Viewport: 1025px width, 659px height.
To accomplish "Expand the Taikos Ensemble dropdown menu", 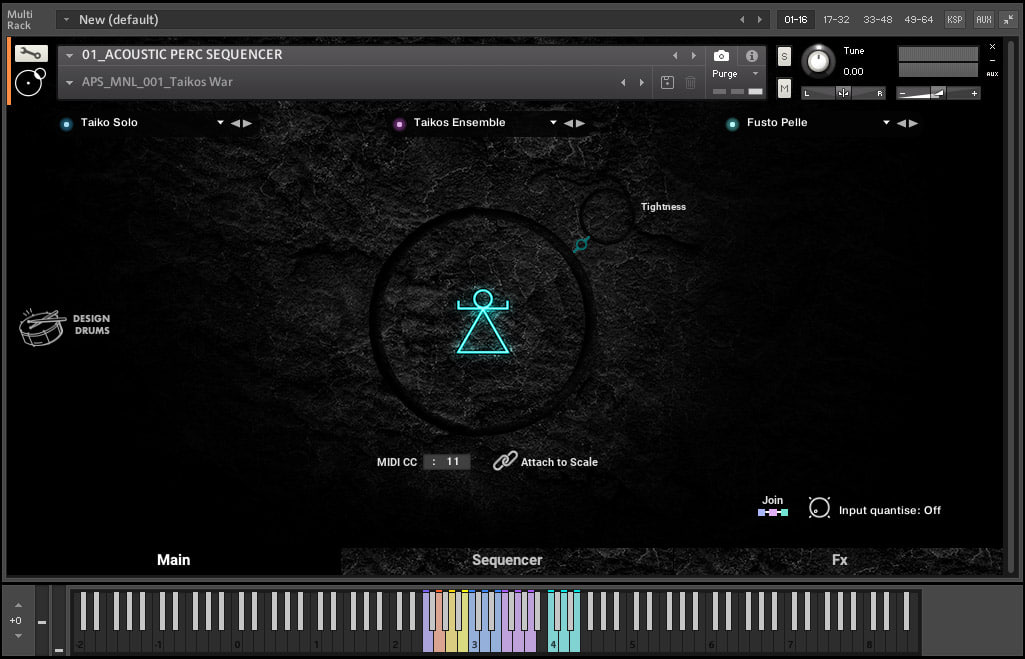I will coord(553,123).
